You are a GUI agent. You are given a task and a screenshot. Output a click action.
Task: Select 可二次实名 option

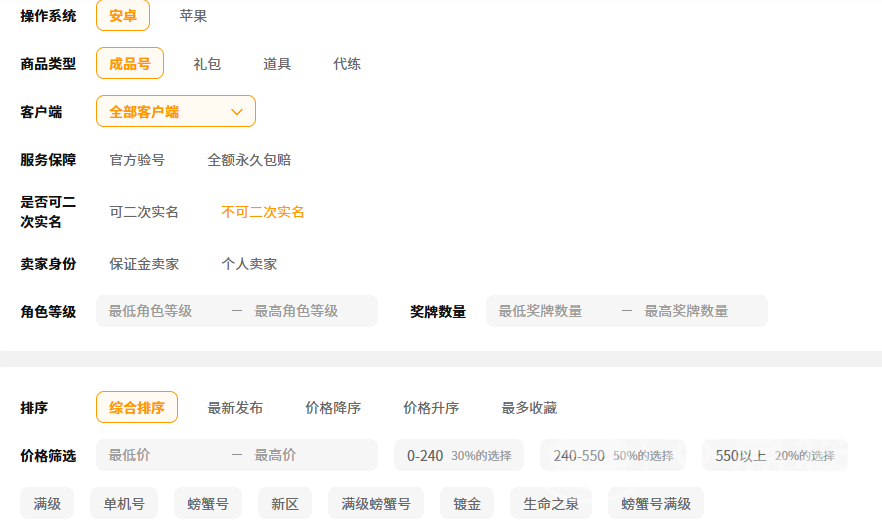pos(144,212)
